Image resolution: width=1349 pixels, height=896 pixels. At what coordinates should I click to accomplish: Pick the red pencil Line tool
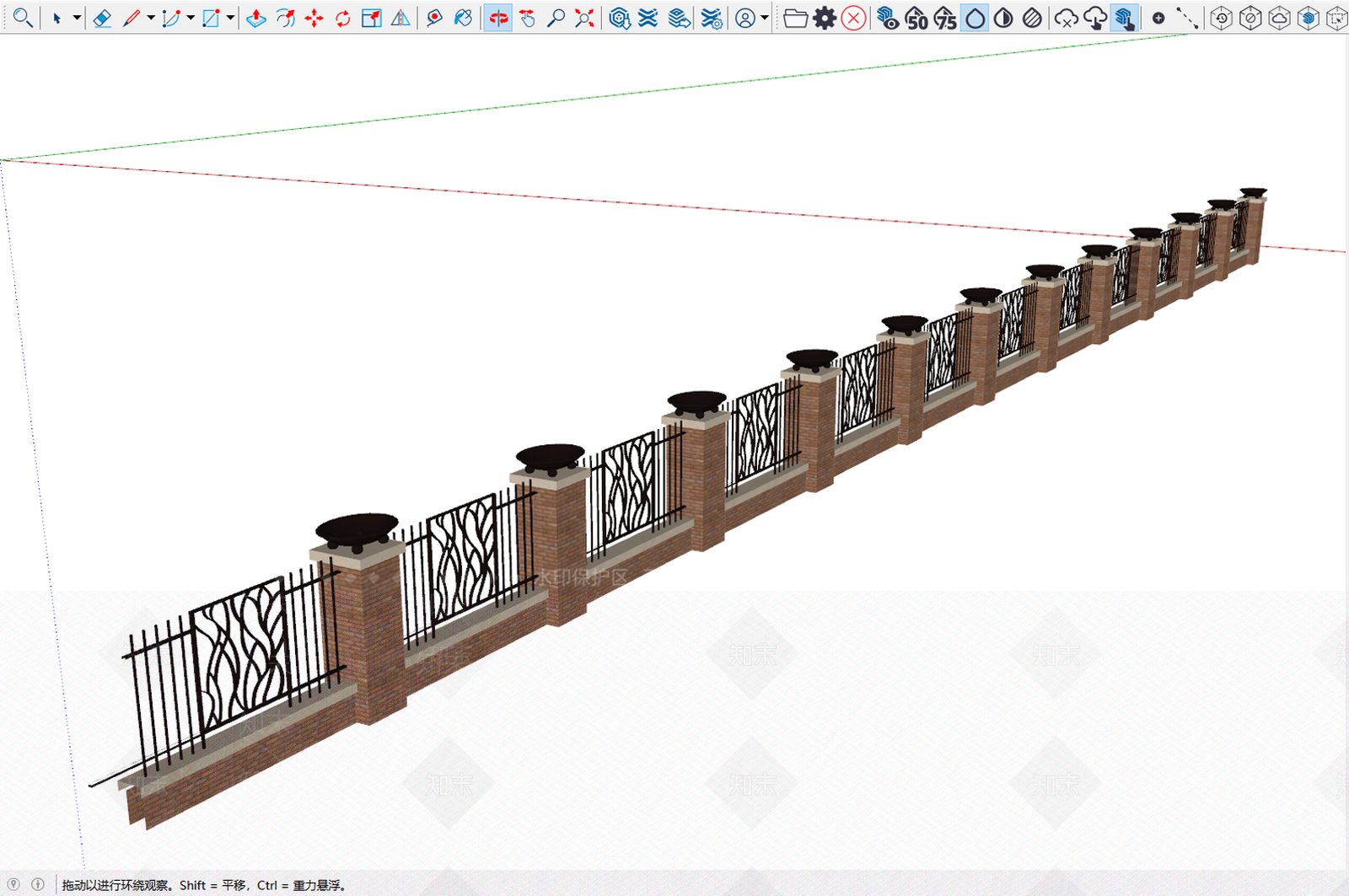point(132,18)
